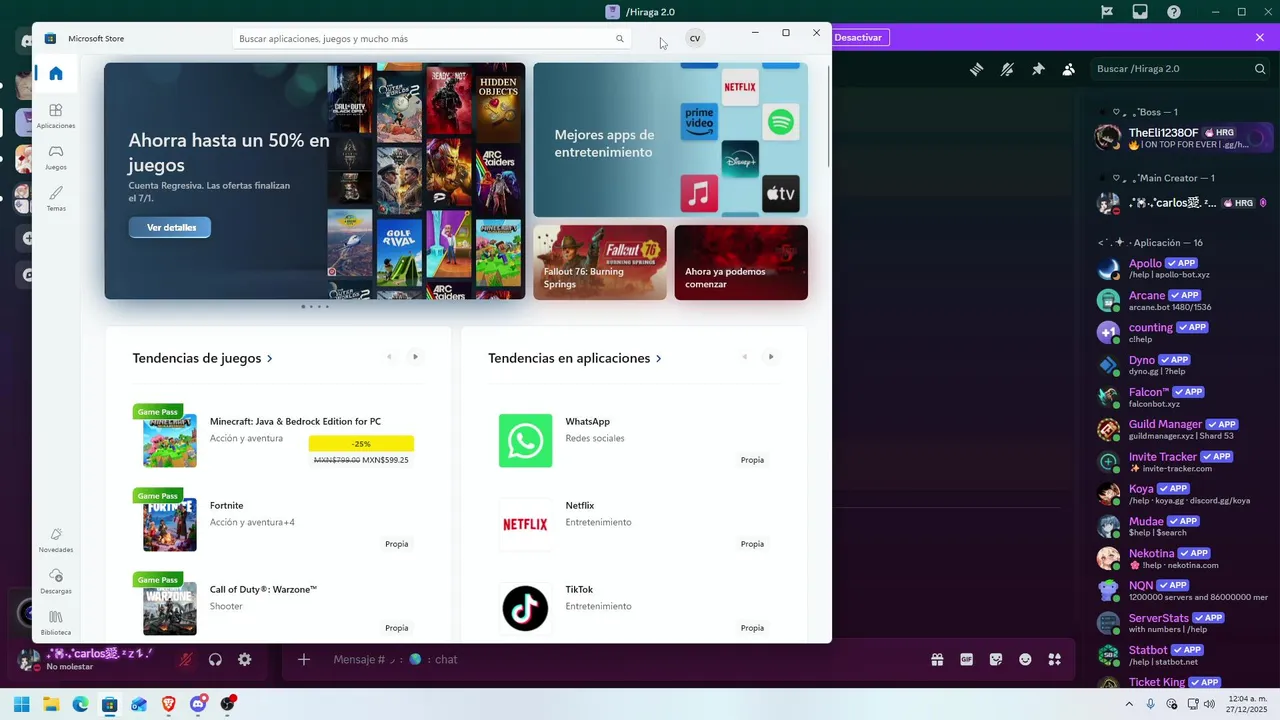Select member TheEli1238OF in Discord list
This screenshot has width=1280, height=720.
1182,138
